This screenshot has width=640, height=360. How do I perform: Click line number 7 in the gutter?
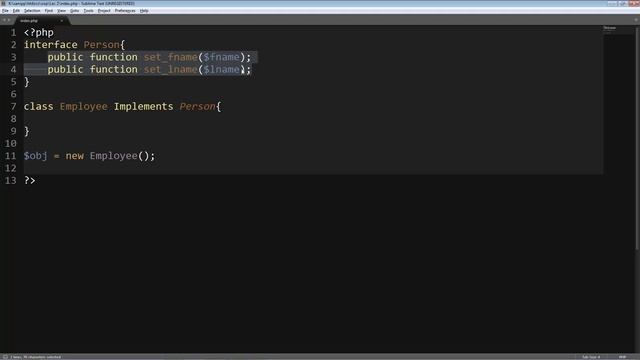click(x=13, y=107)
